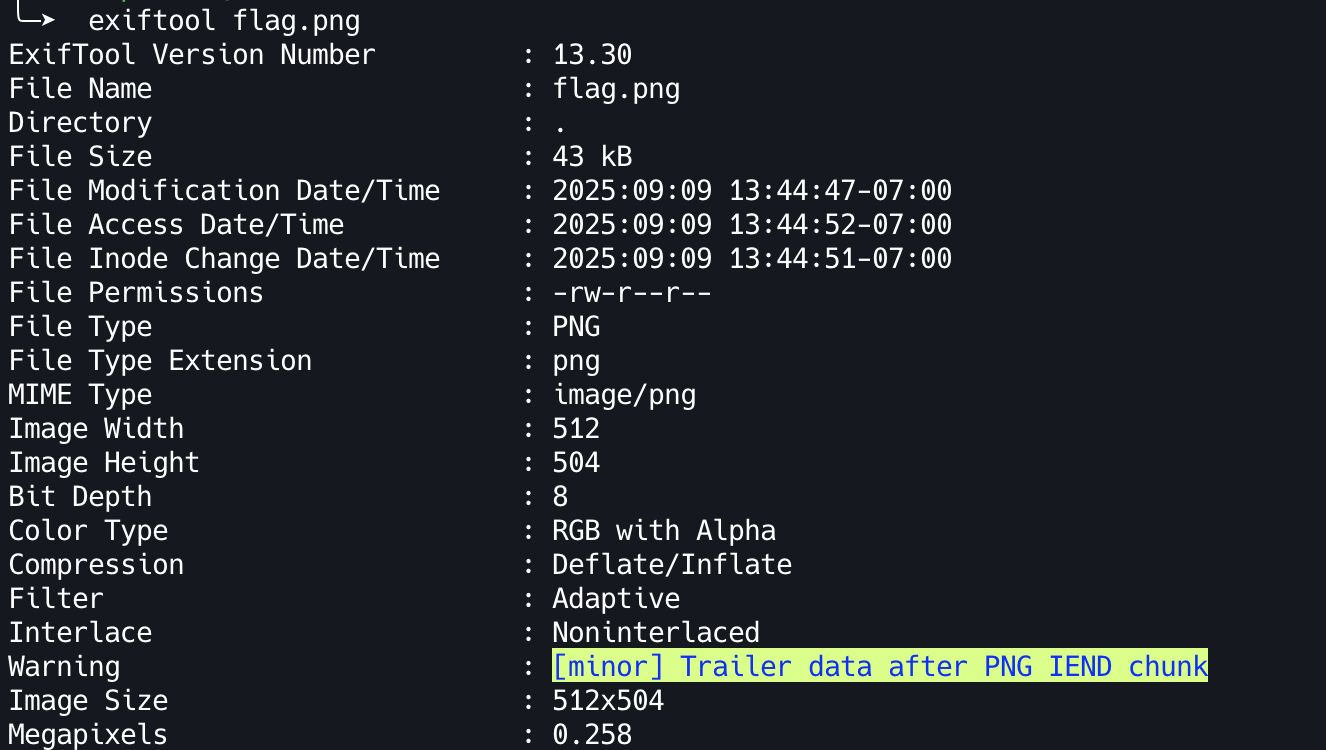Click the Image Height value 504

point(576,463)
